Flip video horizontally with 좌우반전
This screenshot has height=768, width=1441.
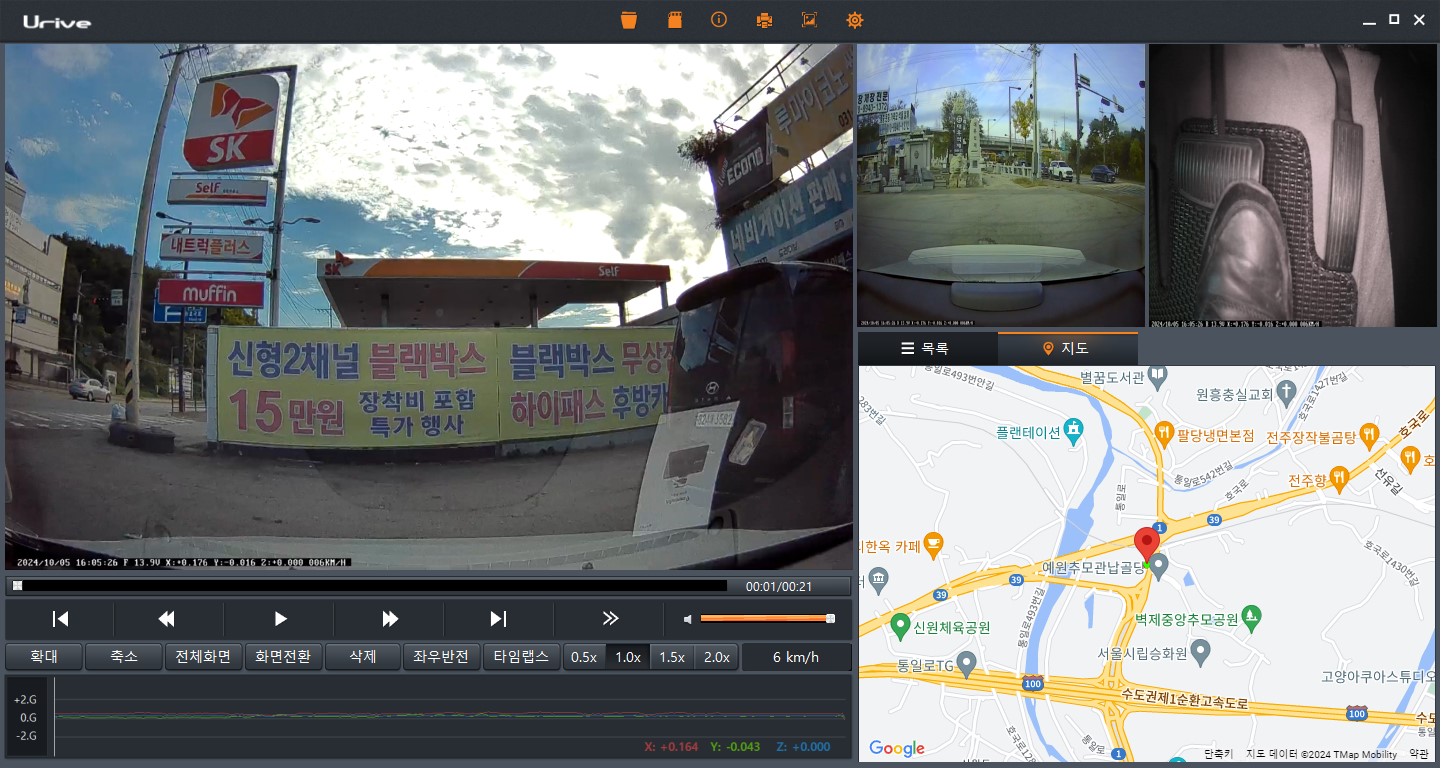442,657
